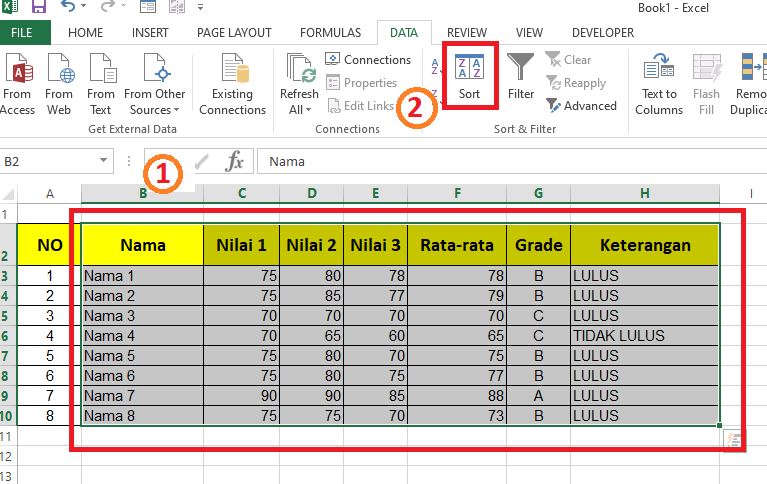
Task: Click the NO header cell
Action: click(49, 245)
